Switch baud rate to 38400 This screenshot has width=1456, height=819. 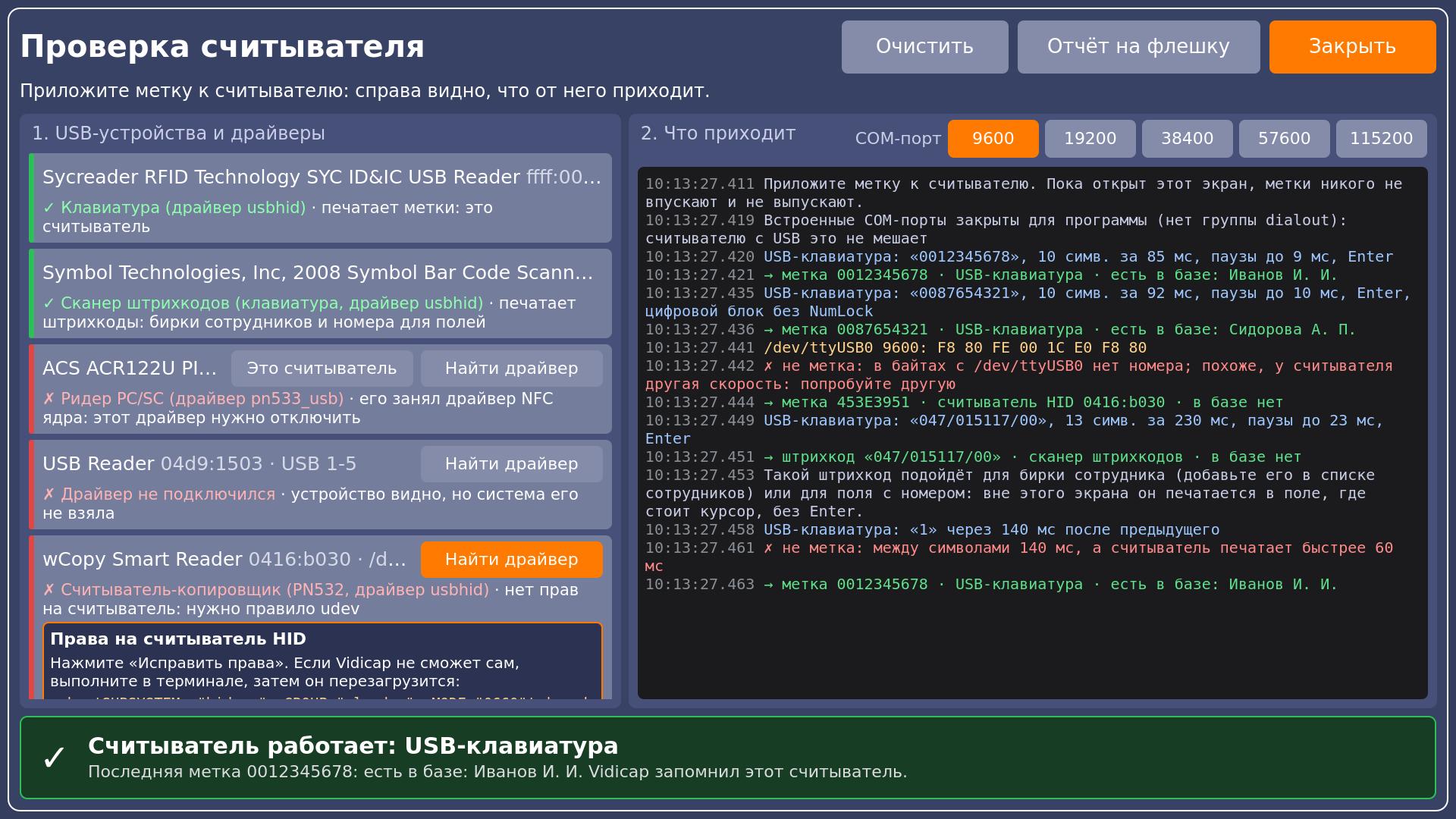tap(1187, 139)
